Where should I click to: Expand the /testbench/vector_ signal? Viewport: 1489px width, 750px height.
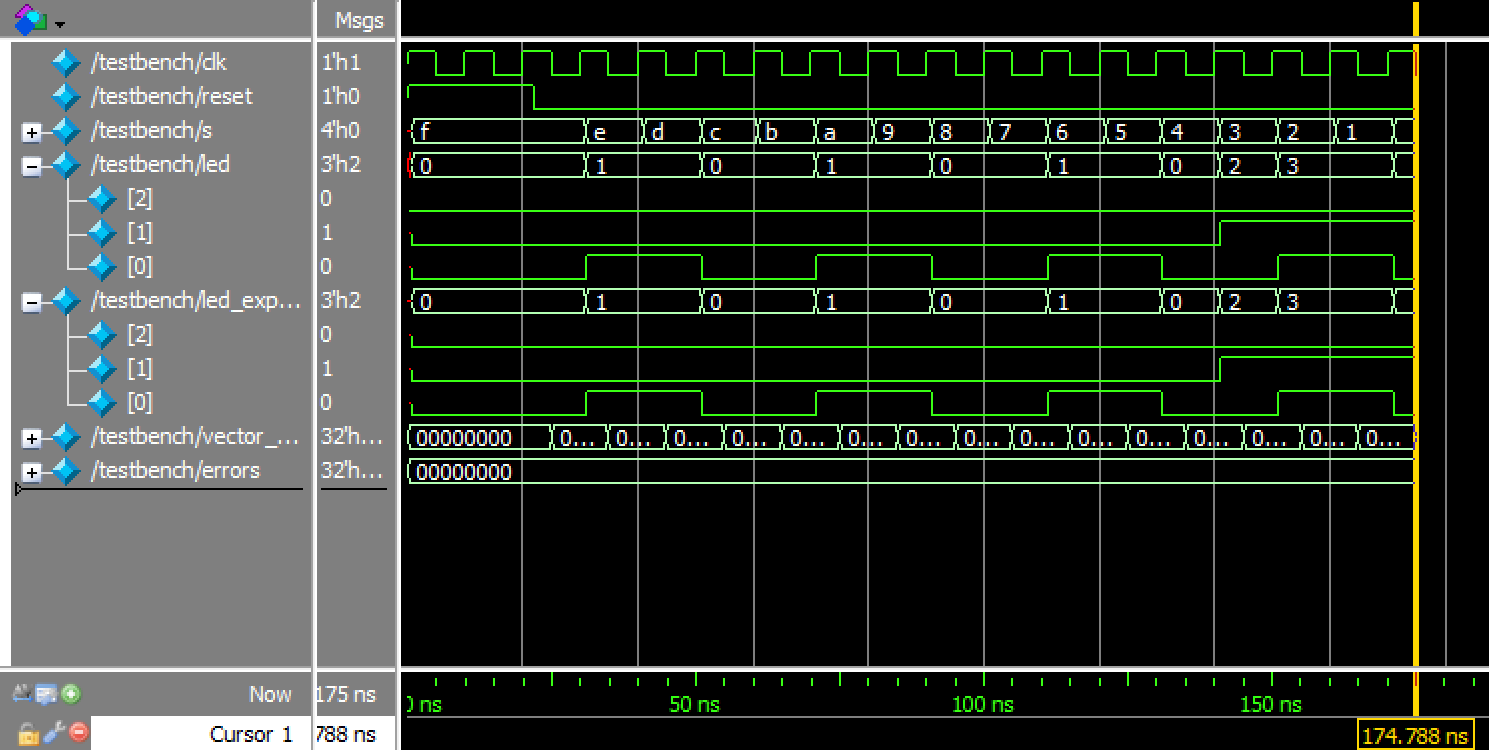pos(32,437)
